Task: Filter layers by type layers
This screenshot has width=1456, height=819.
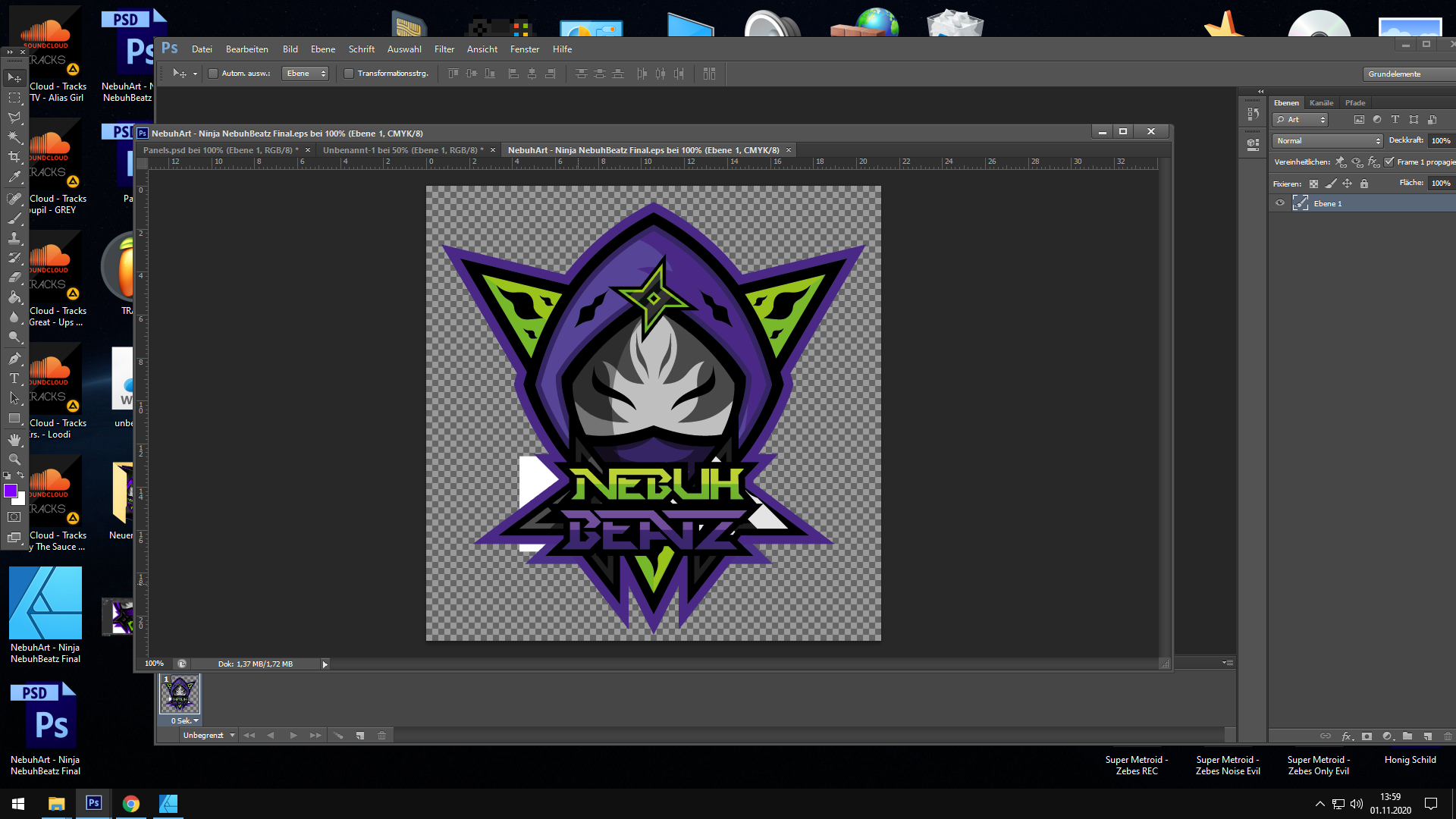Action: 1395,120
